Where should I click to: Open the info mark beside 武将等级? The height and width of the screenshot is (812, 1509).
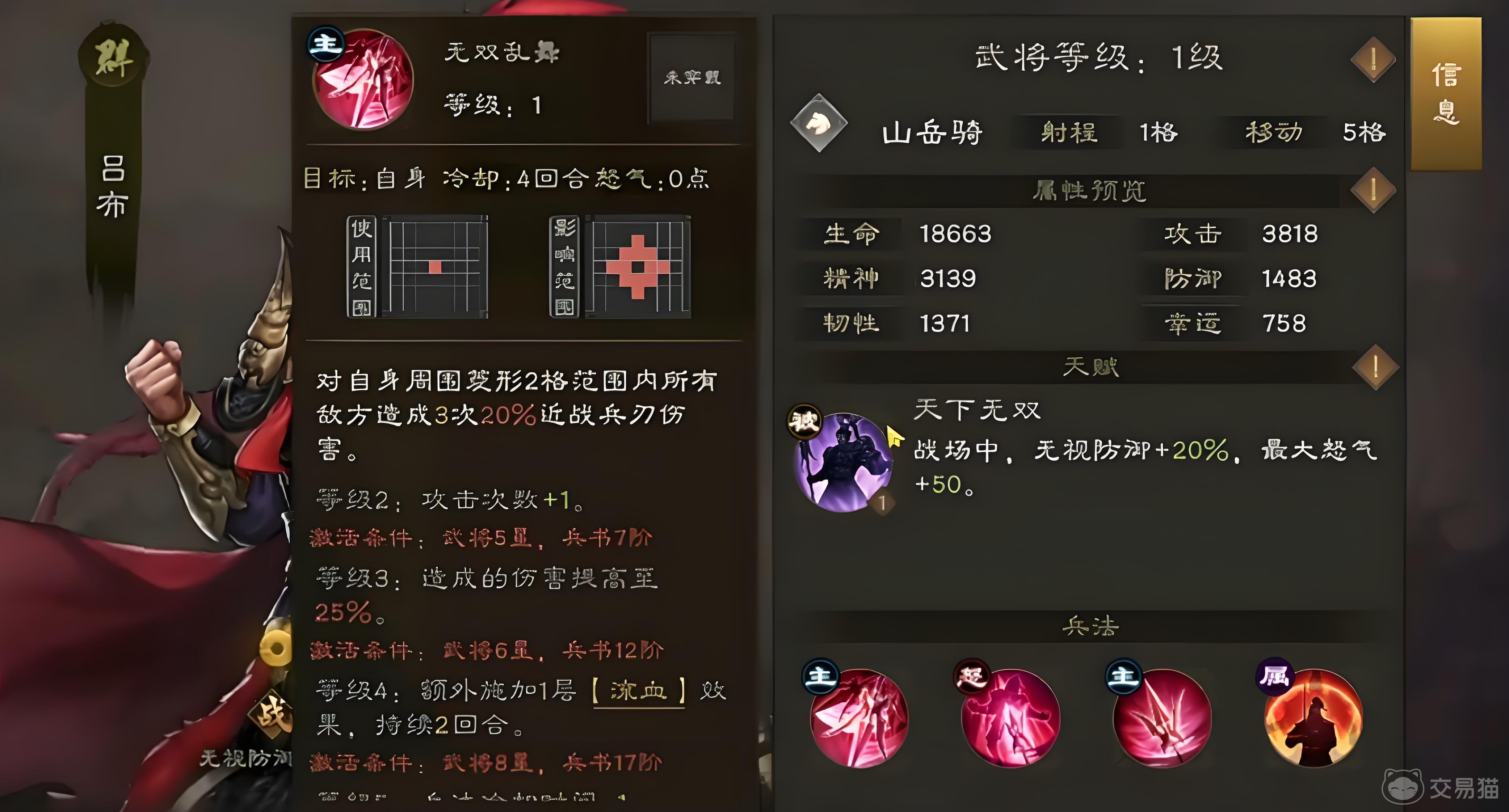click(x=1373, y=59)
